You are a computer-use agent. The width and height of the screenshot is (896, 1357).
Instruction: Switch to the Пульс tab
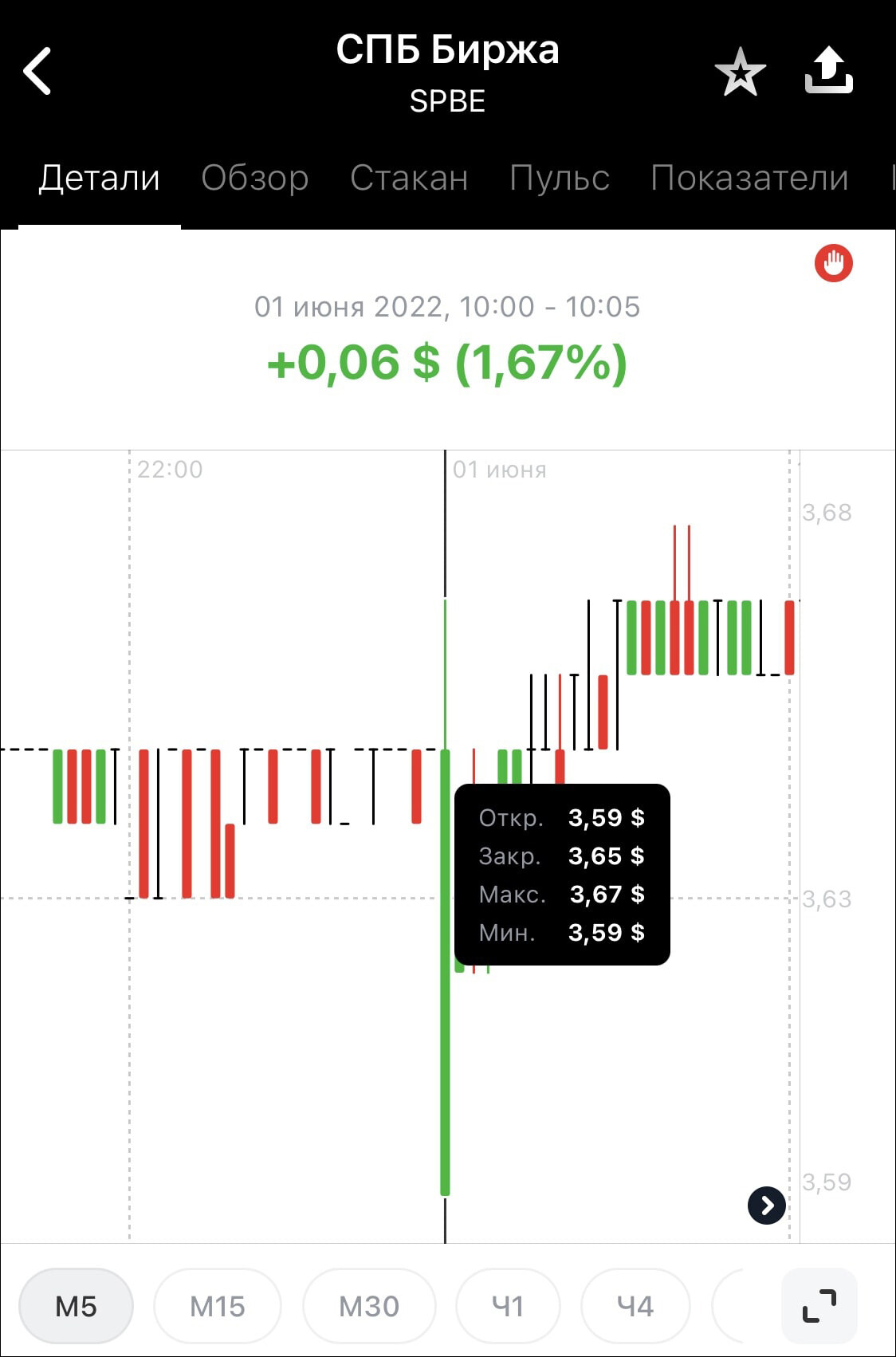tap(560, 178)
